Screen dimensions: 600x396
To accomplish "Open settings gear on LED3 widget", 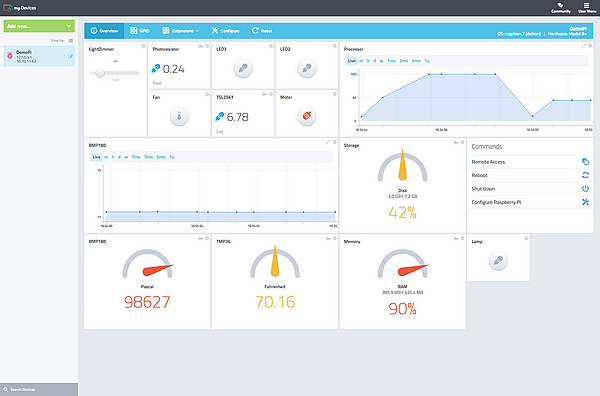I will point(271,46).
